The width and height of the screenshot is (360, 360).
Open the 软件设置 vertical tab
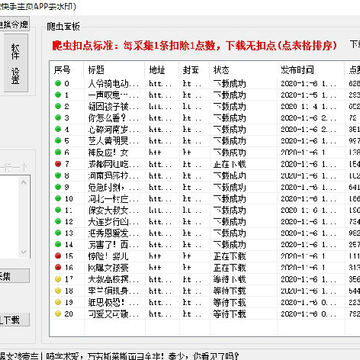[16, 63]
